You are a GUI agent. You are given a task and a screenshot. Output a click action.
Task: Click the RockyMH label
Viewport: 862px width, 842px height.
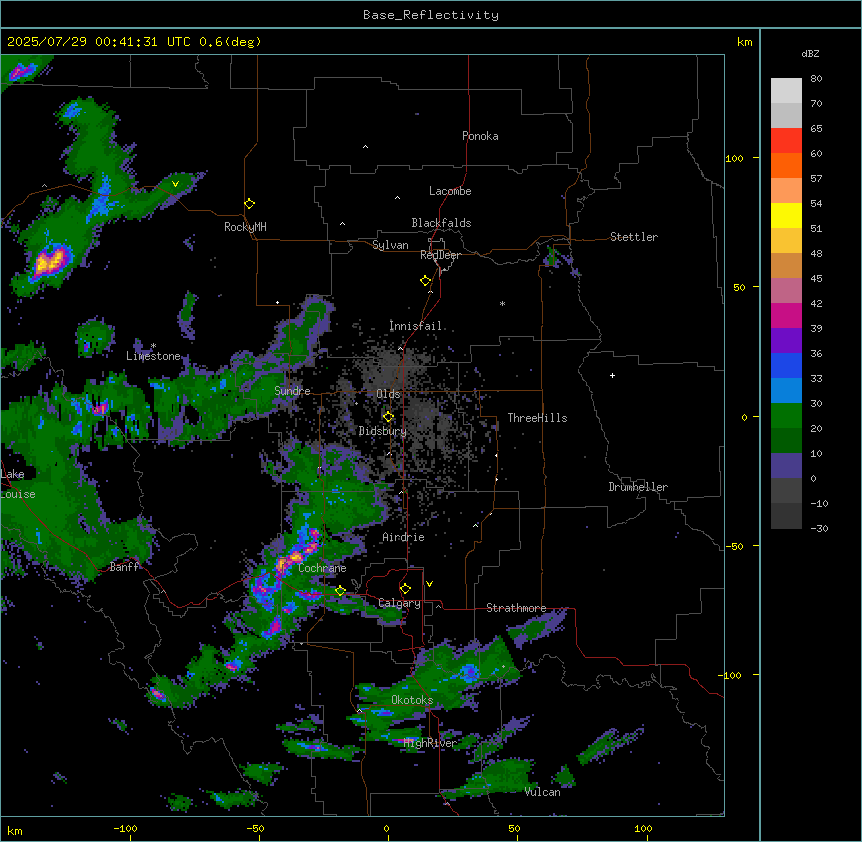pos(245,227)
